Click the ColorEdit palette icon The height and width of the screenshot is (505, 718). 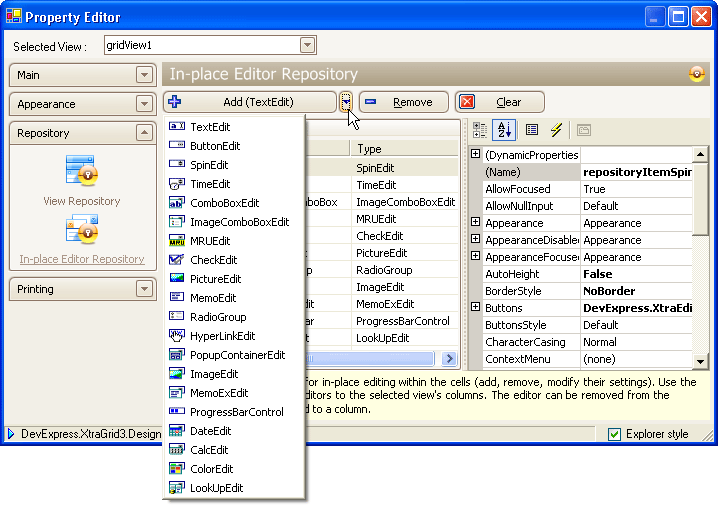(x=177, y=468)
